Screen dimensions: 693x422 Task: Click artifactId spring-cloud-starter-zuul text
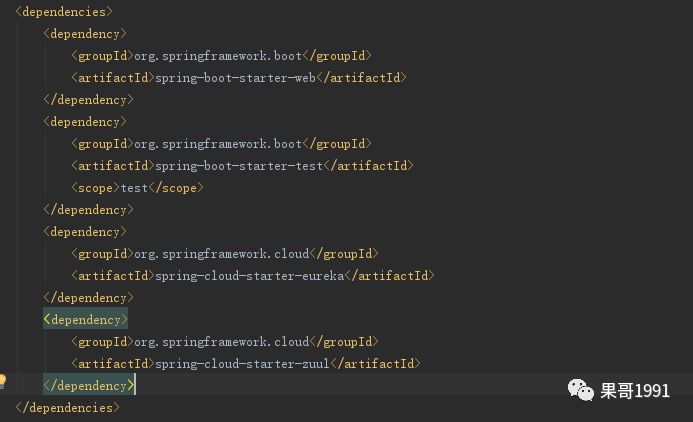pyautogui.click(x=246, y=364)
